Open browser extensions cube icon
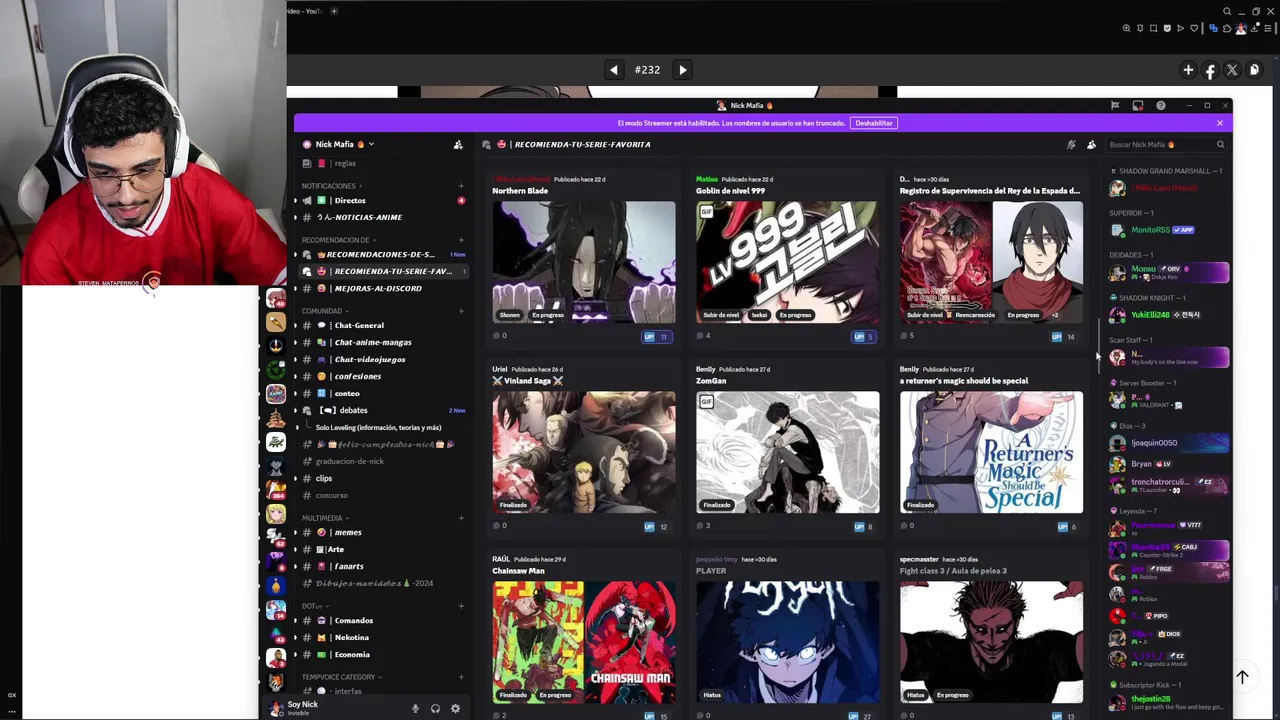Image resolution: width=1280 pixels, height=720 pixels. coord(1228,28)
